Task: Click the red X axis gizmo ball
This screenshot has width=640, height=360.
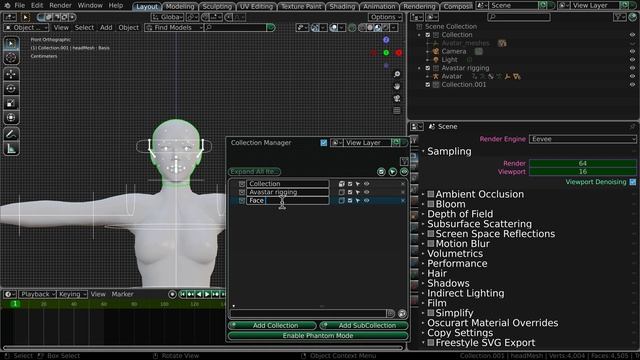Action: click(399, 53)
